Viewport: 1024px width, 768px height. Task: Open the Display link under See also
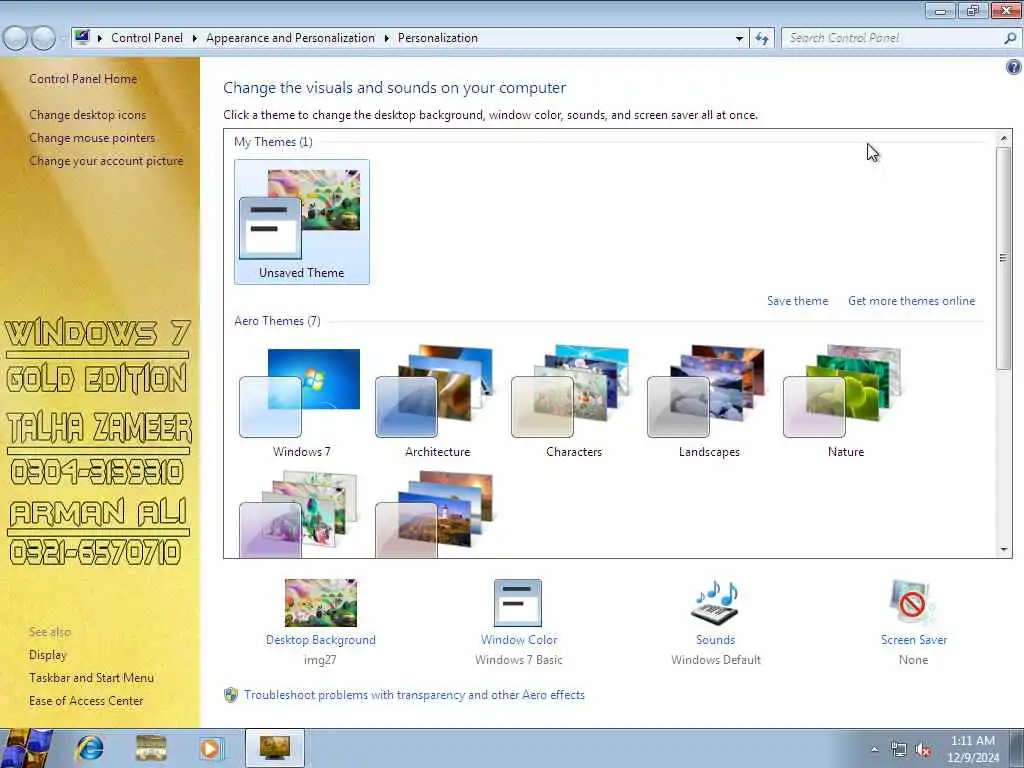[48, 655]
